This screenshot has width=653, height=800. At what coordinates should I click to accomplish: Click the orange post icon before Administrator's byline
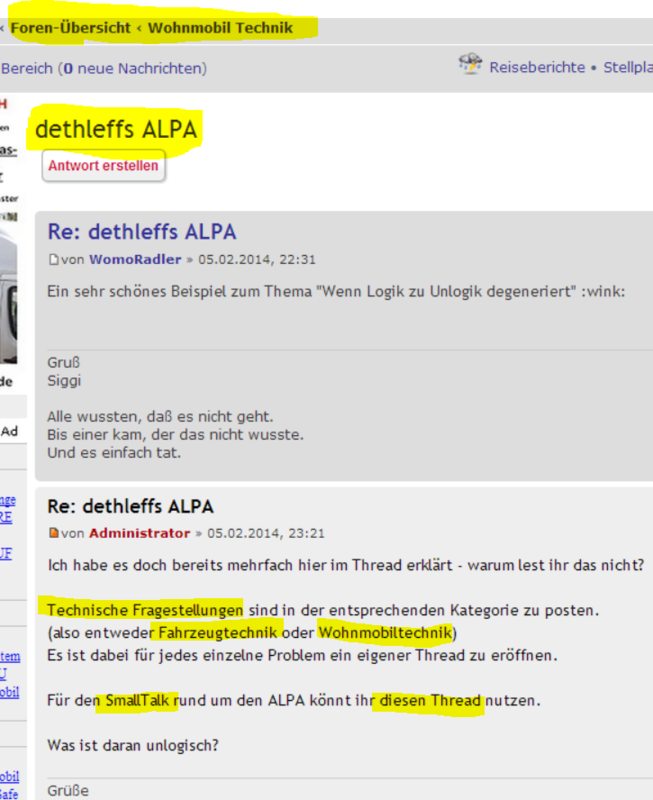(x=54, y=534)
